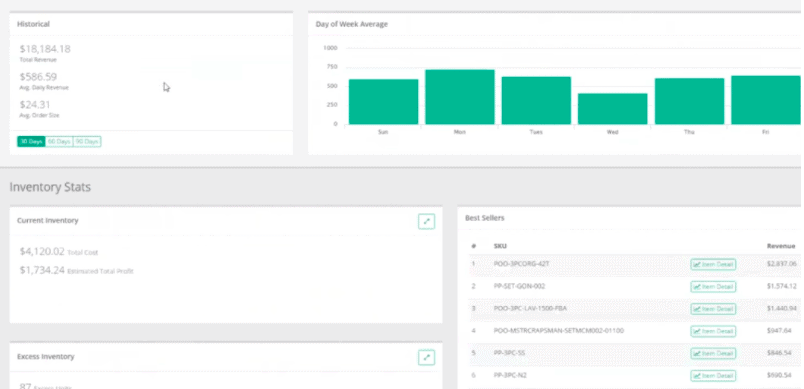
Task: Expand the Excess Inventory panel
Action: [x=426, y=357]
